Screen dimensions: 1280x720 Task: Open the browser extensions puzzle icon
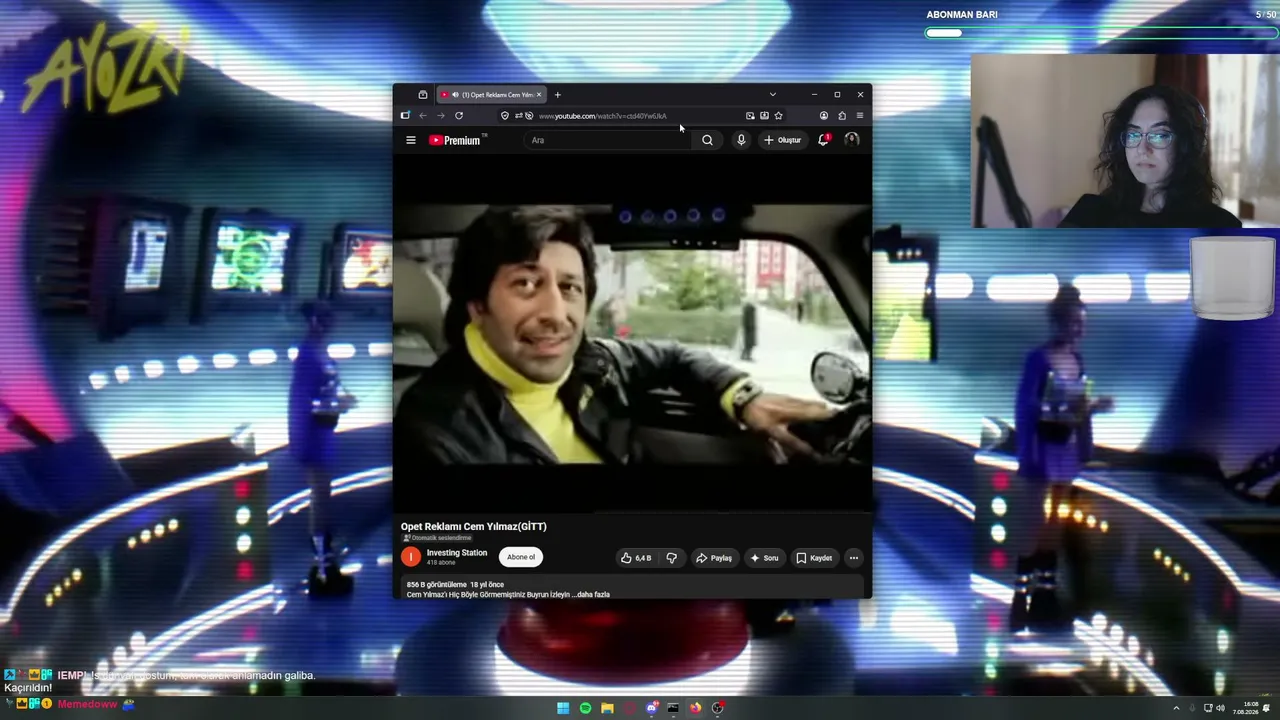pyautogui.click(x=841, y=116)
